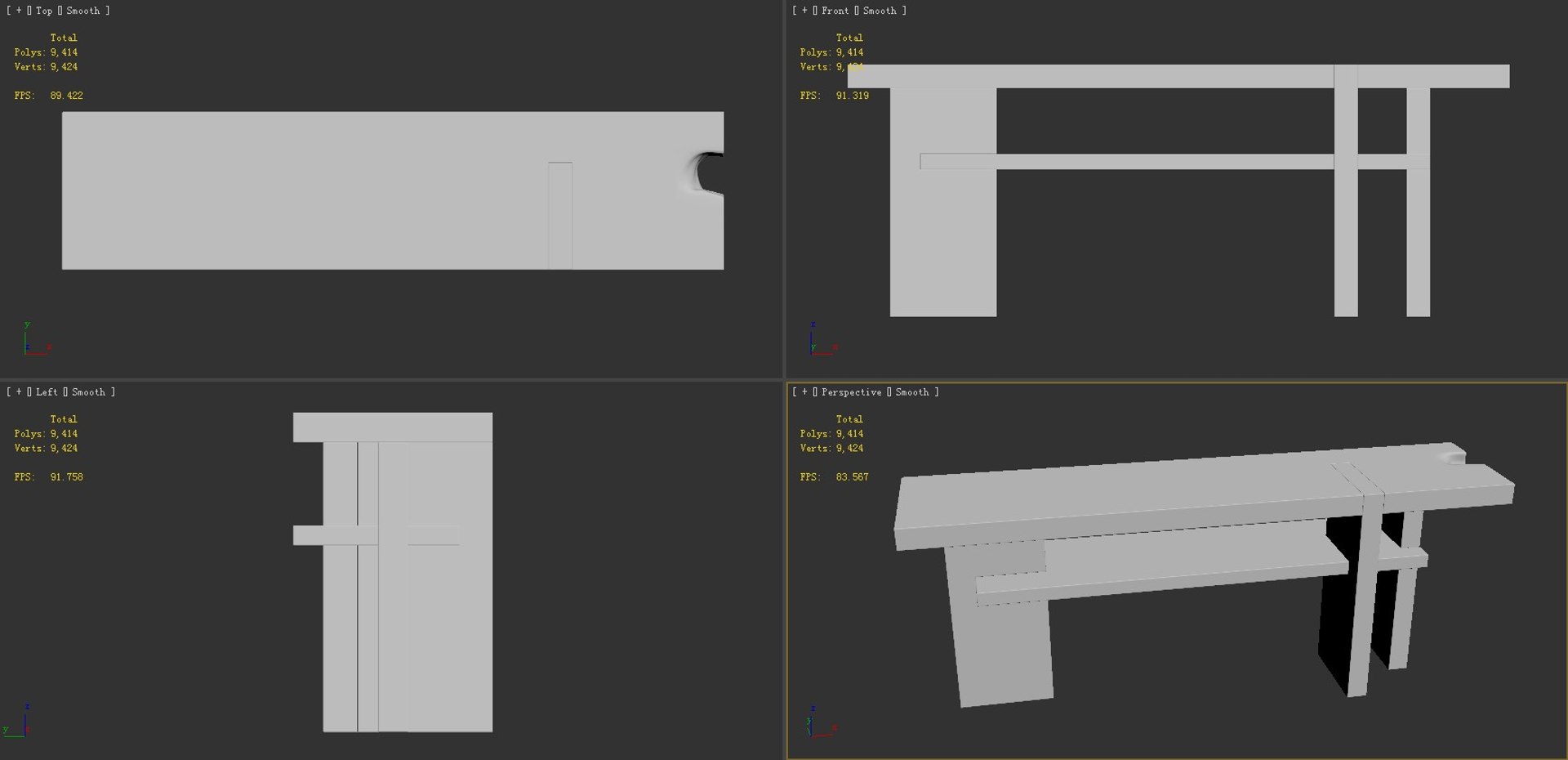The image size is (1568, 760).
Task: Click Verts: 9,424 in Top viewport
Action: coord(46,67)
